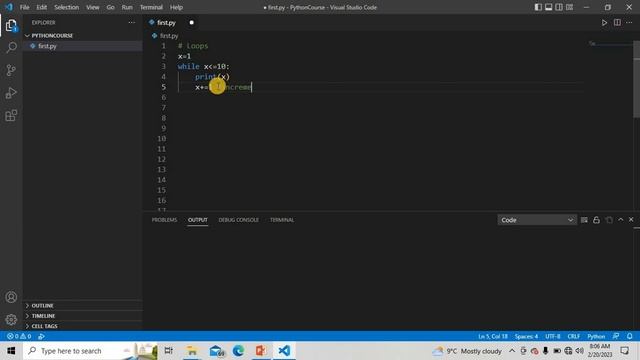Open the Code output channel dropdown

click(x=537, y=220)
